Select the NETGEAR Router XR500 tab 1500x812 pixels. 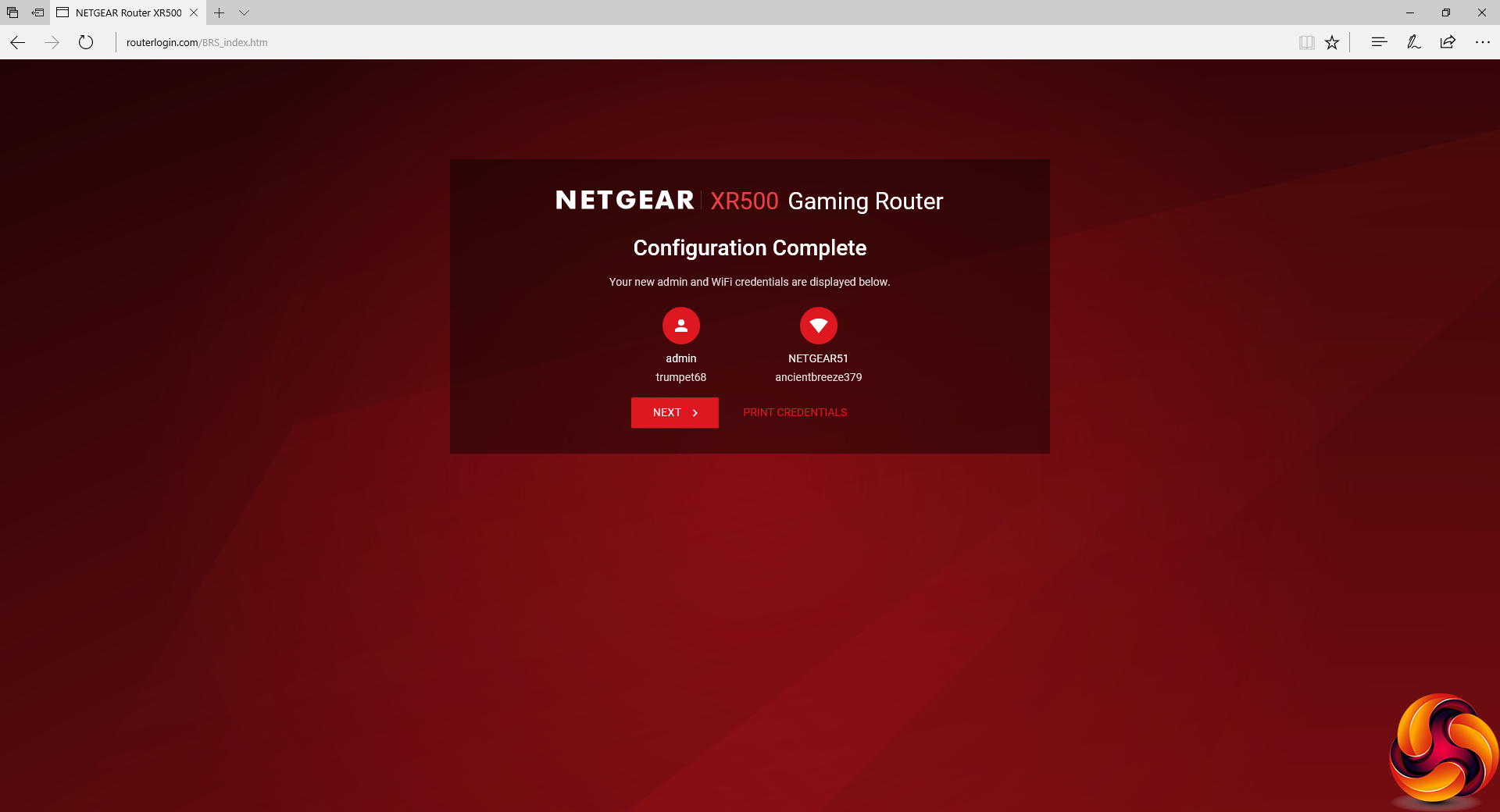(128, 12)
